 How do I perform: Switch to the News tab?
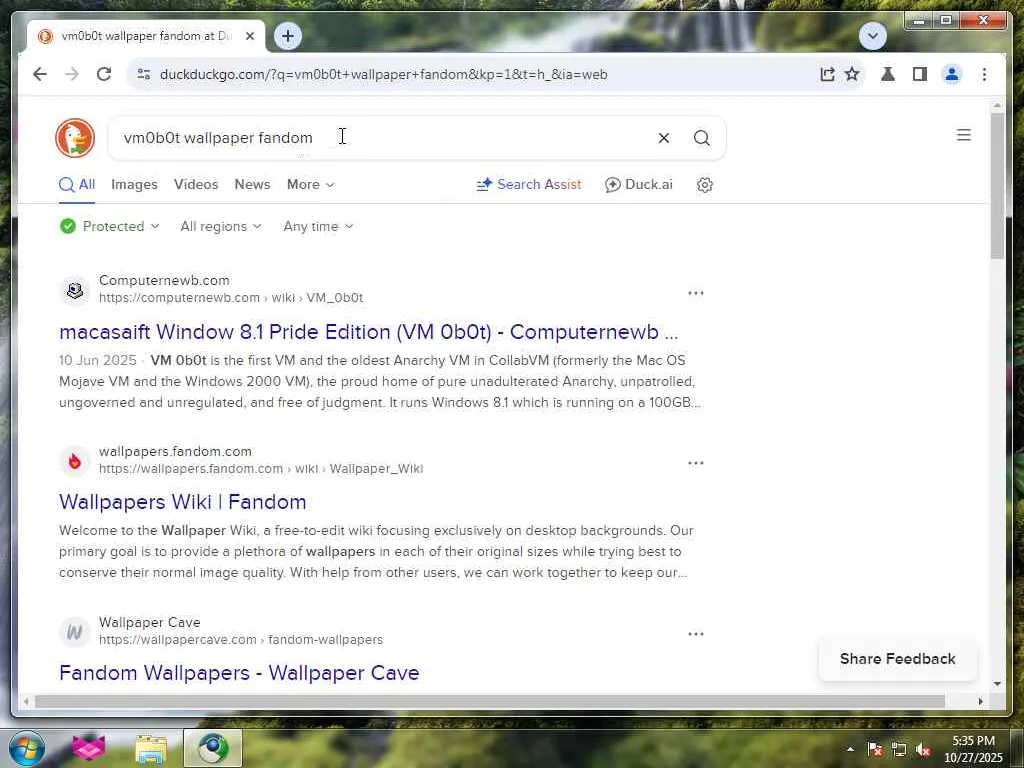pos(252,185)
